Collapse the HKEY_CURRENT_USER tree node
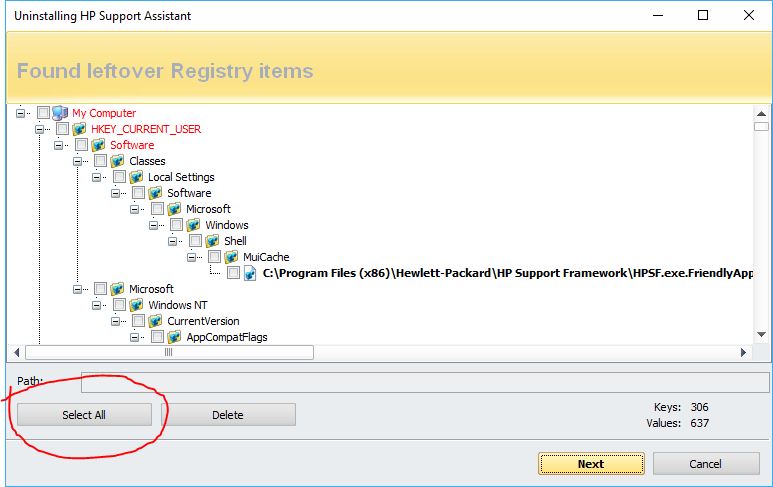Image resolution: width=773 pixels, height=487 pixels. tap(40, 129)
